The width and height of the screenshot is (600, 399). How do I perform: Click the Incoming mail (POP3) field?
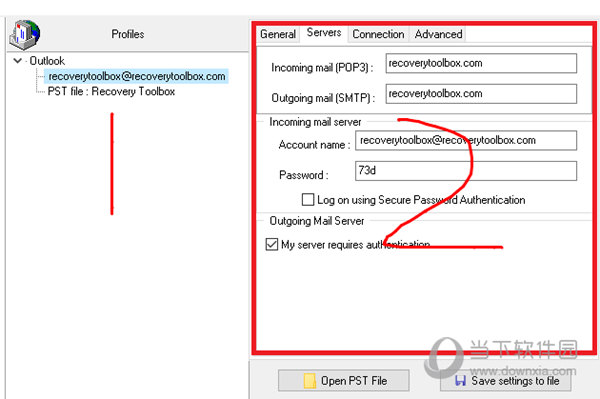coord(481,63)
